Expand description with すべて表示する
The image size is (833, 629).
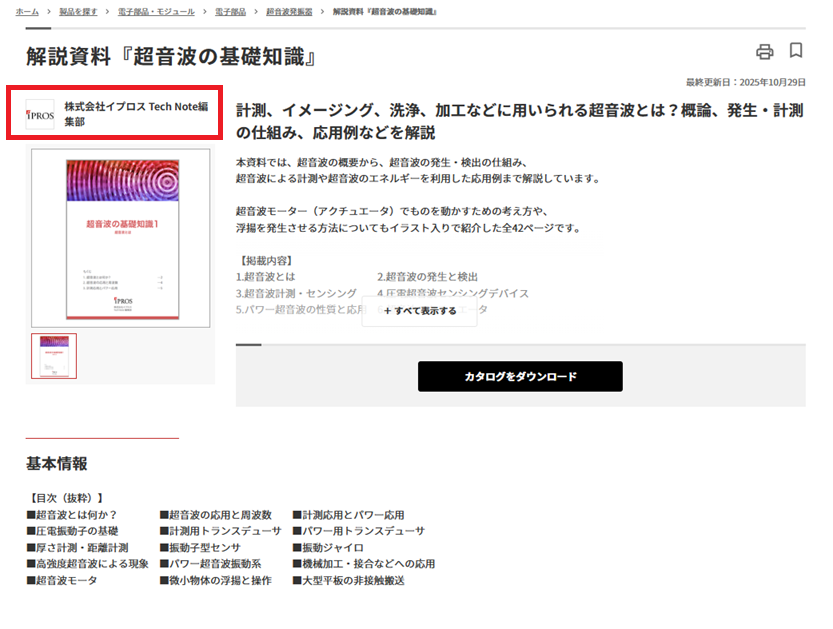[x=420, y=311]
